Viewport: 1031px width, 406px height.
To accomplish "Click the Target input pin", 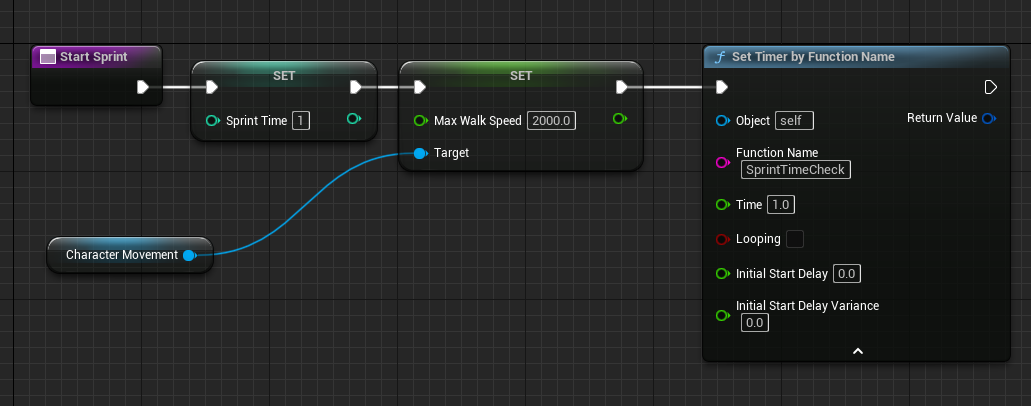I will [x=420, y=153].
